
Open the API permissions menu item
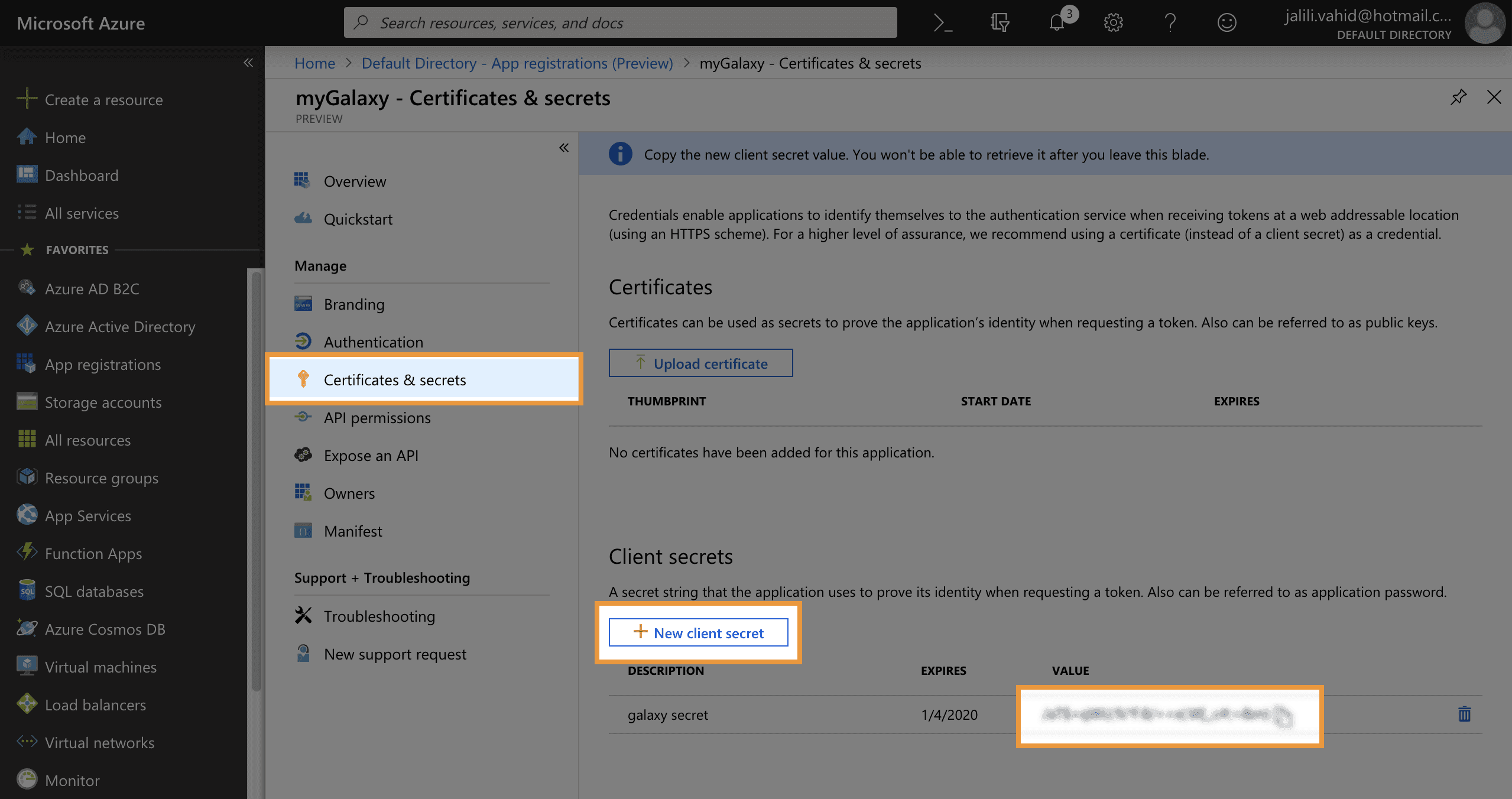pyautogui.click(x=377, y=418)
